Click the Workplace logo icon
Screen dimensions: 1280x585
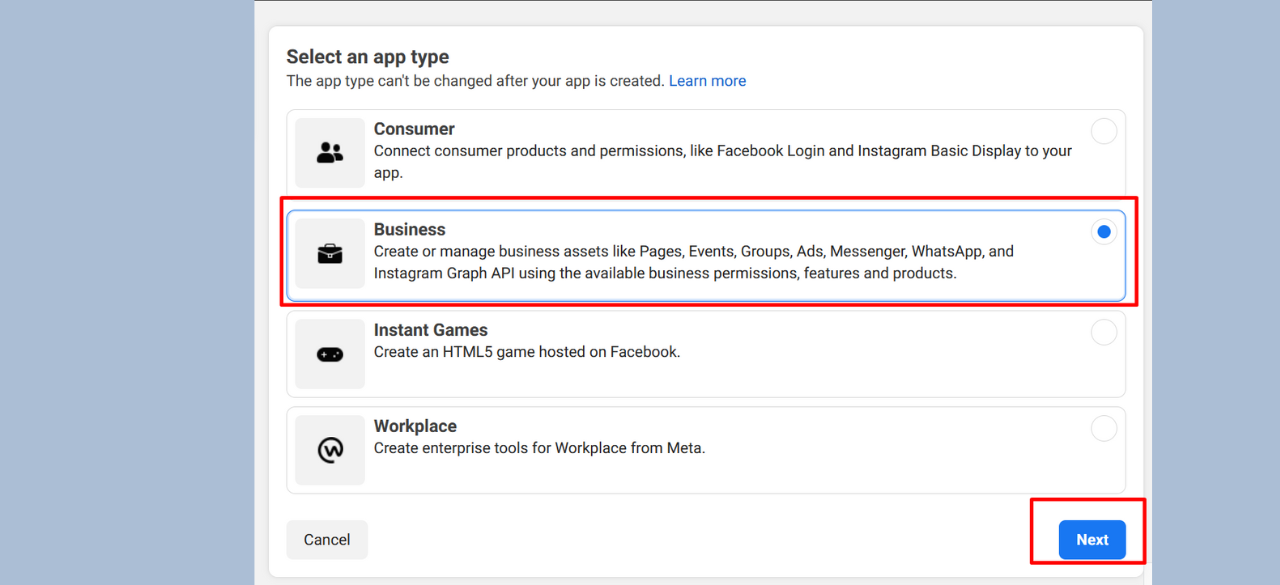330,450
